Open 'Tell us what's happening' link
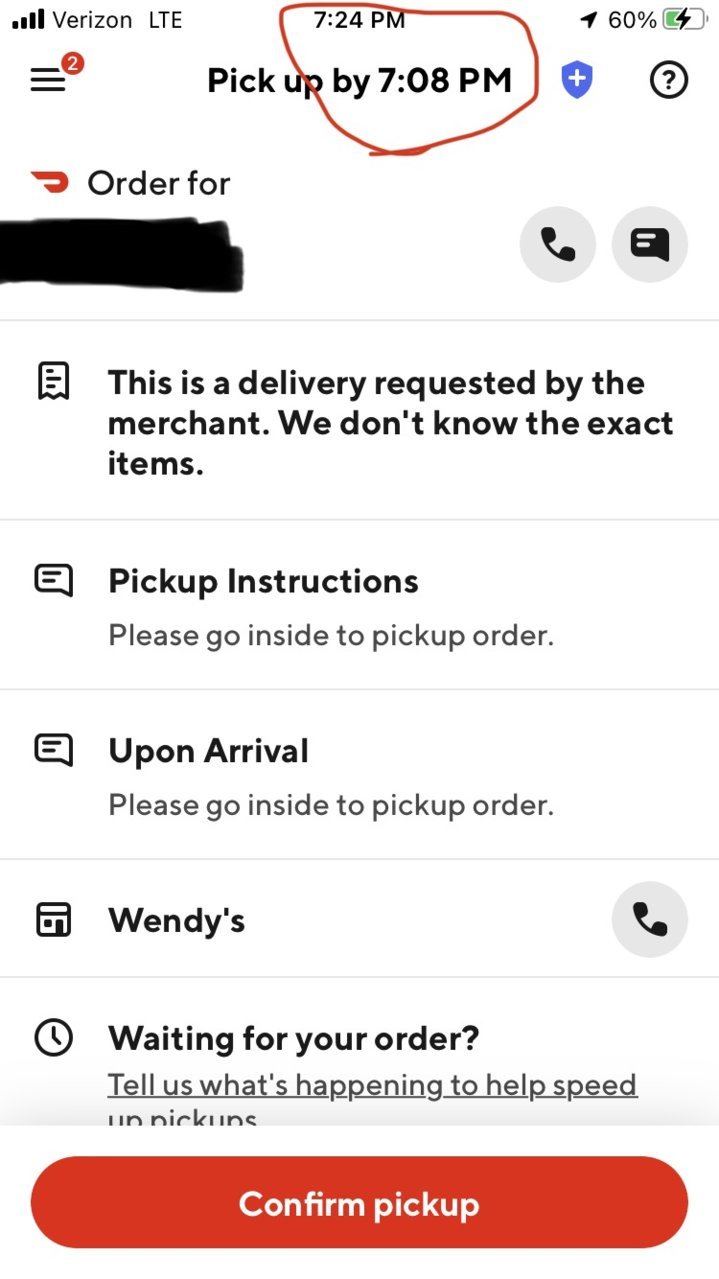The height and width of the screenshot is (1279, 719). (x=372, y=1100)
